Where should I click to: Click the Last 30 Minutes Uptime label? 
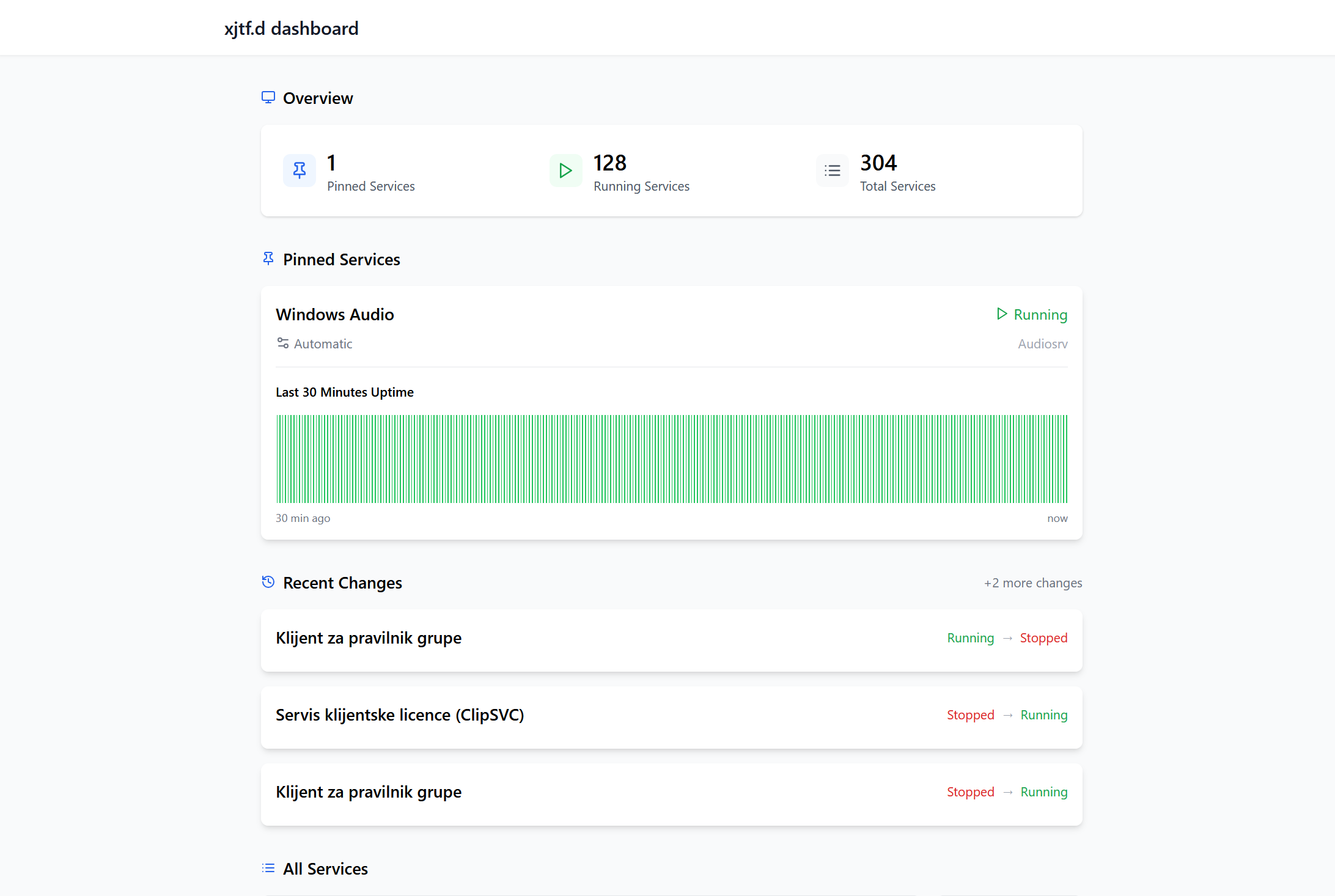pyautogui.click(x=345, y=392)
